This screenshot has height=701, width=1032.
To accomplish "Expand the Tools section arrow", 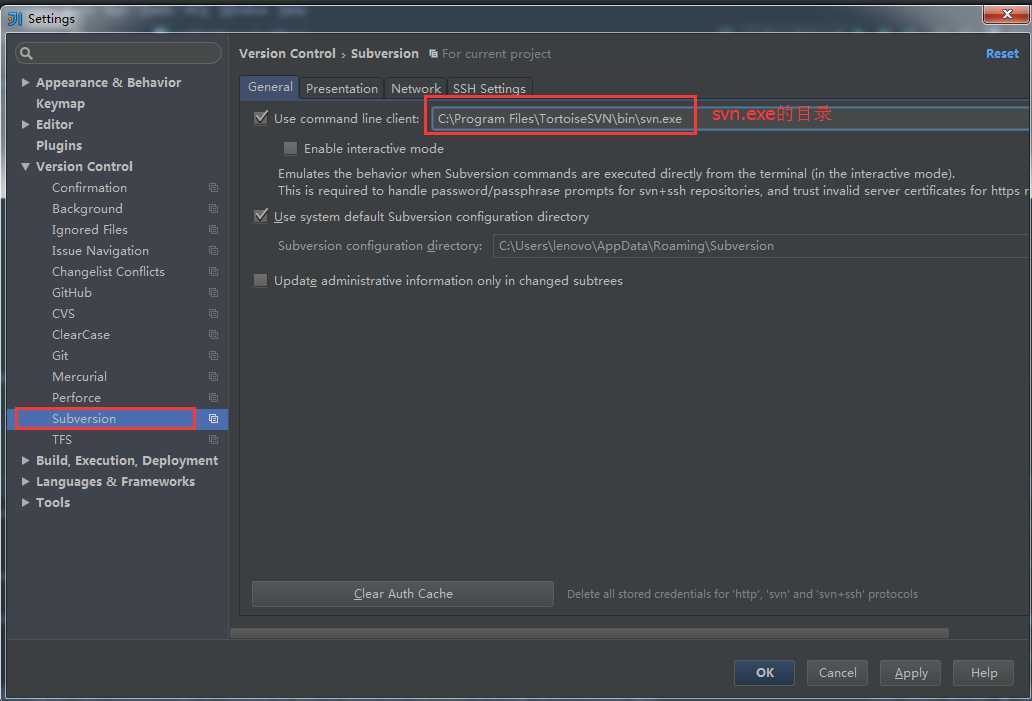I will (25, 502).
